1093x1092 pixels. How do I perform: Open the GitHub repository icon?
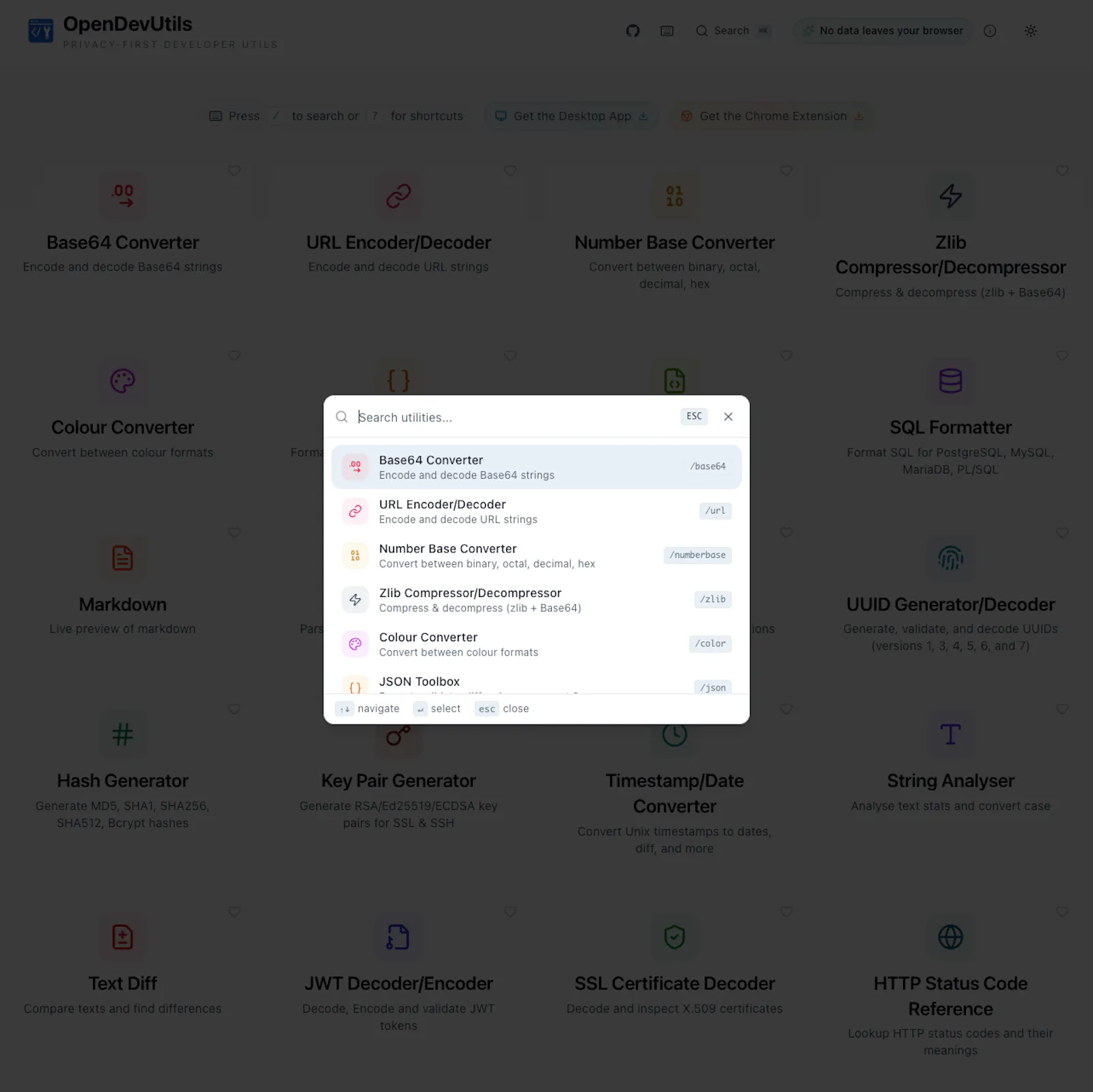pyautogui.click(x=633, y=31)
